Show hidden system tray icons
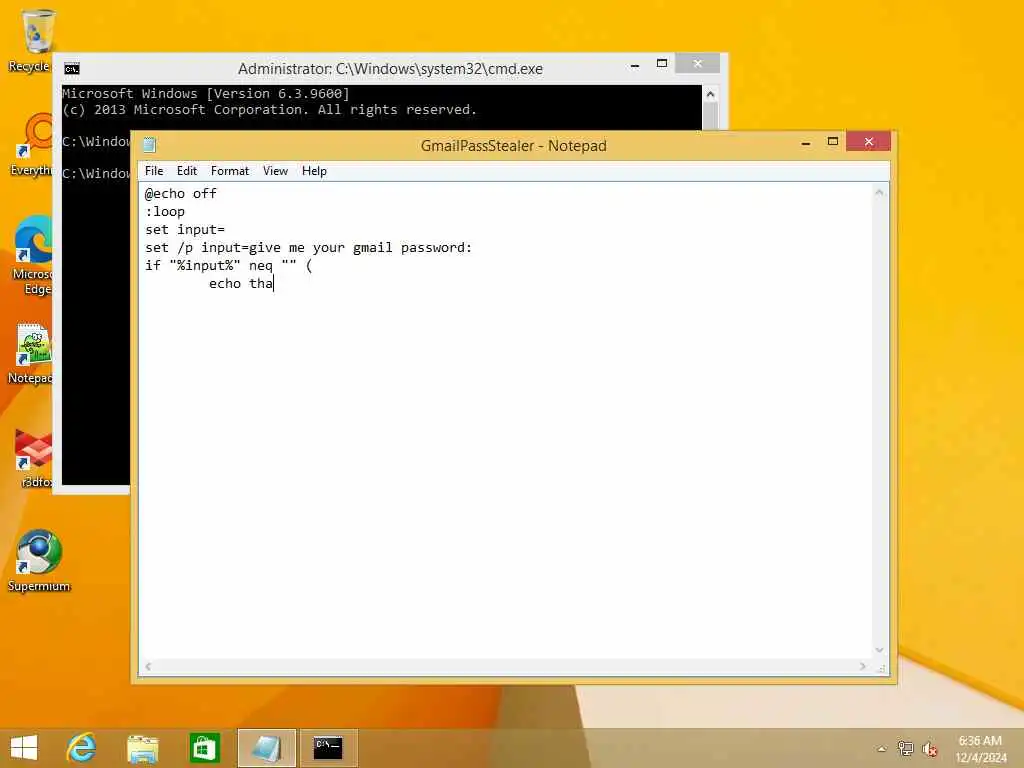Image resolution: width=1024 pixels, height=768 pixels. point(882,749)
